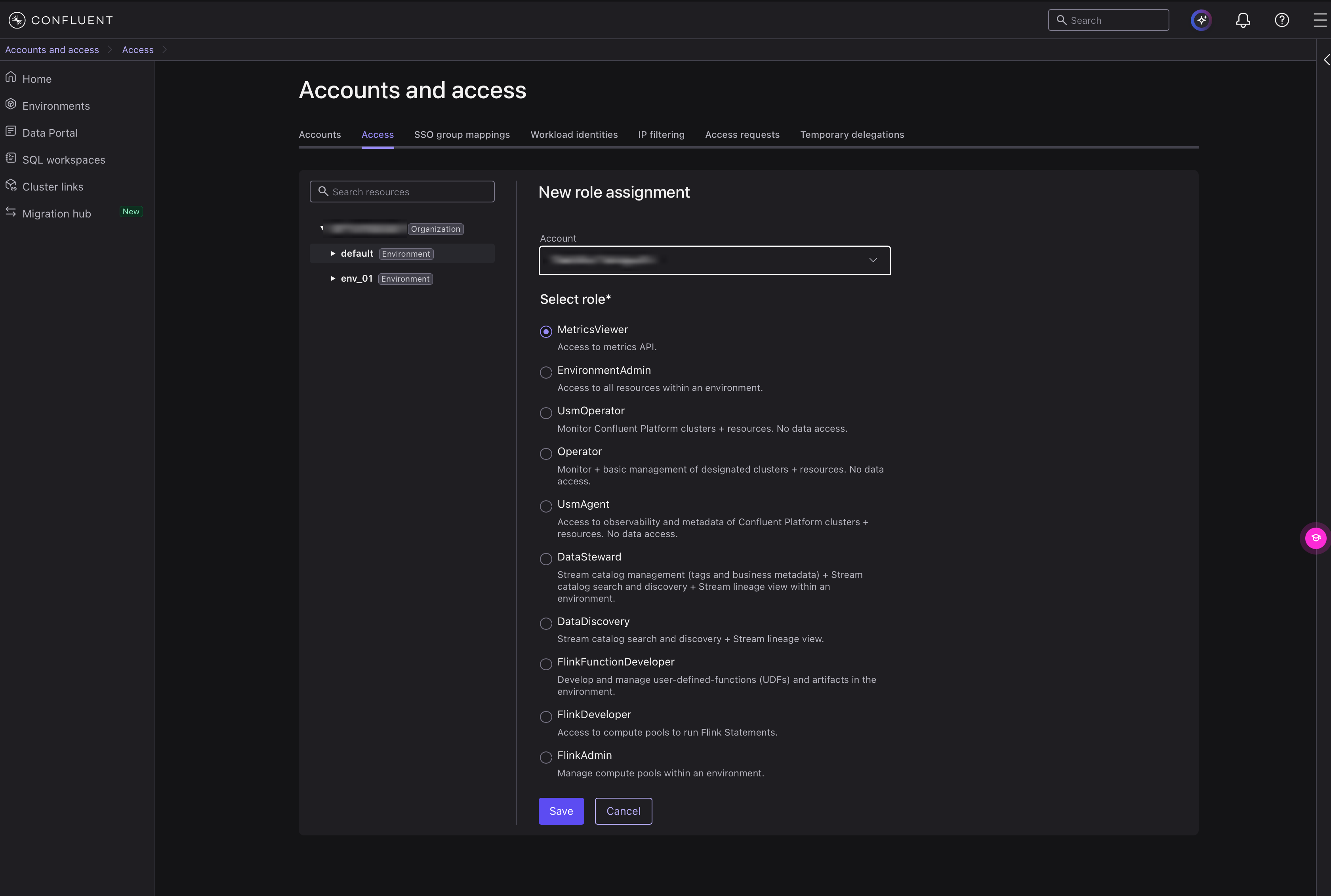This screenshot has height=896, width=1331.
Task: Open the AI assistant sparkle icon
Action: click(x=1201, y=20)
